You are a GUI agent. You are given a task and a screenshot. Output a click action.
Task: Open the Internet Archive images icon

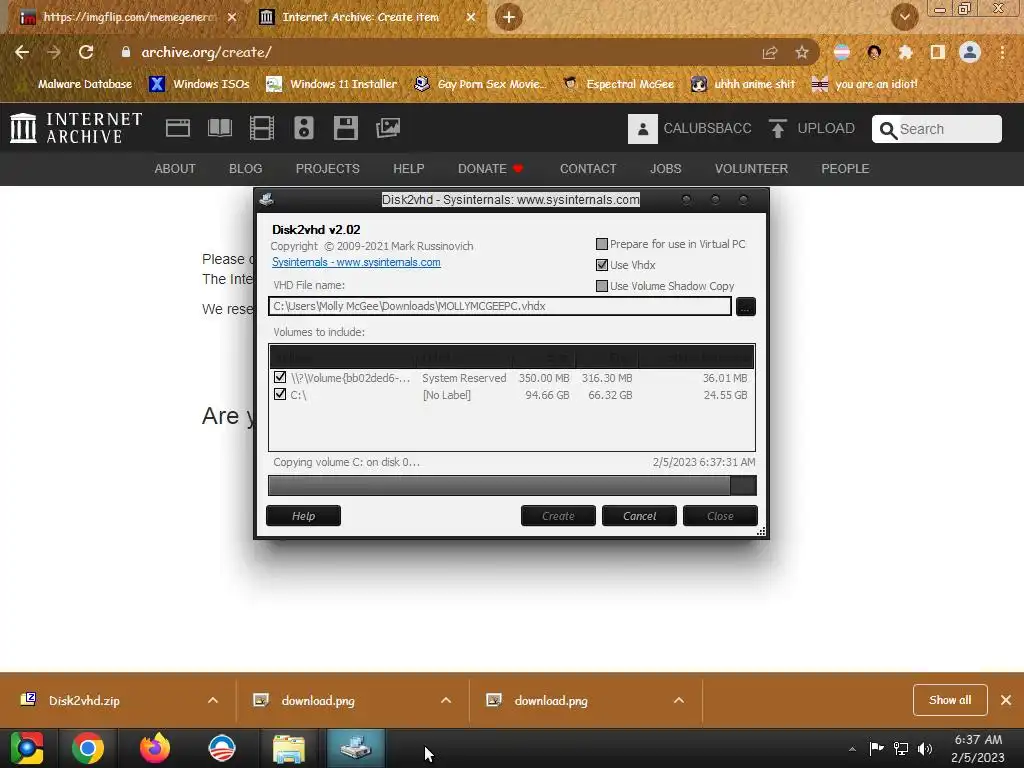click(x=388, y=128)
